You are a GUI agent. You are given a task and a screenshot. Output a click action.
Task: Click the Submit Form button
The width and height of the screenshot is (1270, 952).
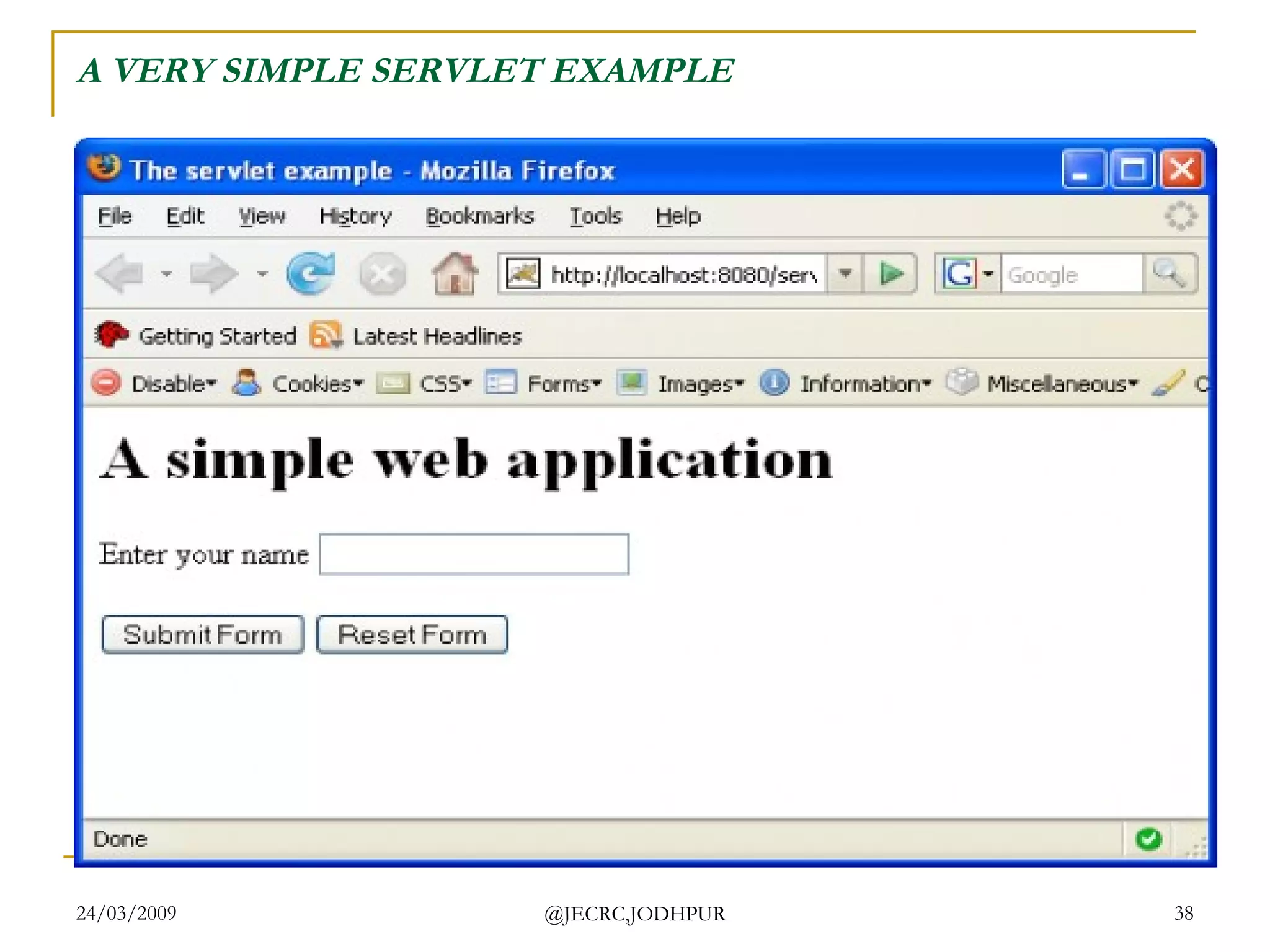click(203, 634)
